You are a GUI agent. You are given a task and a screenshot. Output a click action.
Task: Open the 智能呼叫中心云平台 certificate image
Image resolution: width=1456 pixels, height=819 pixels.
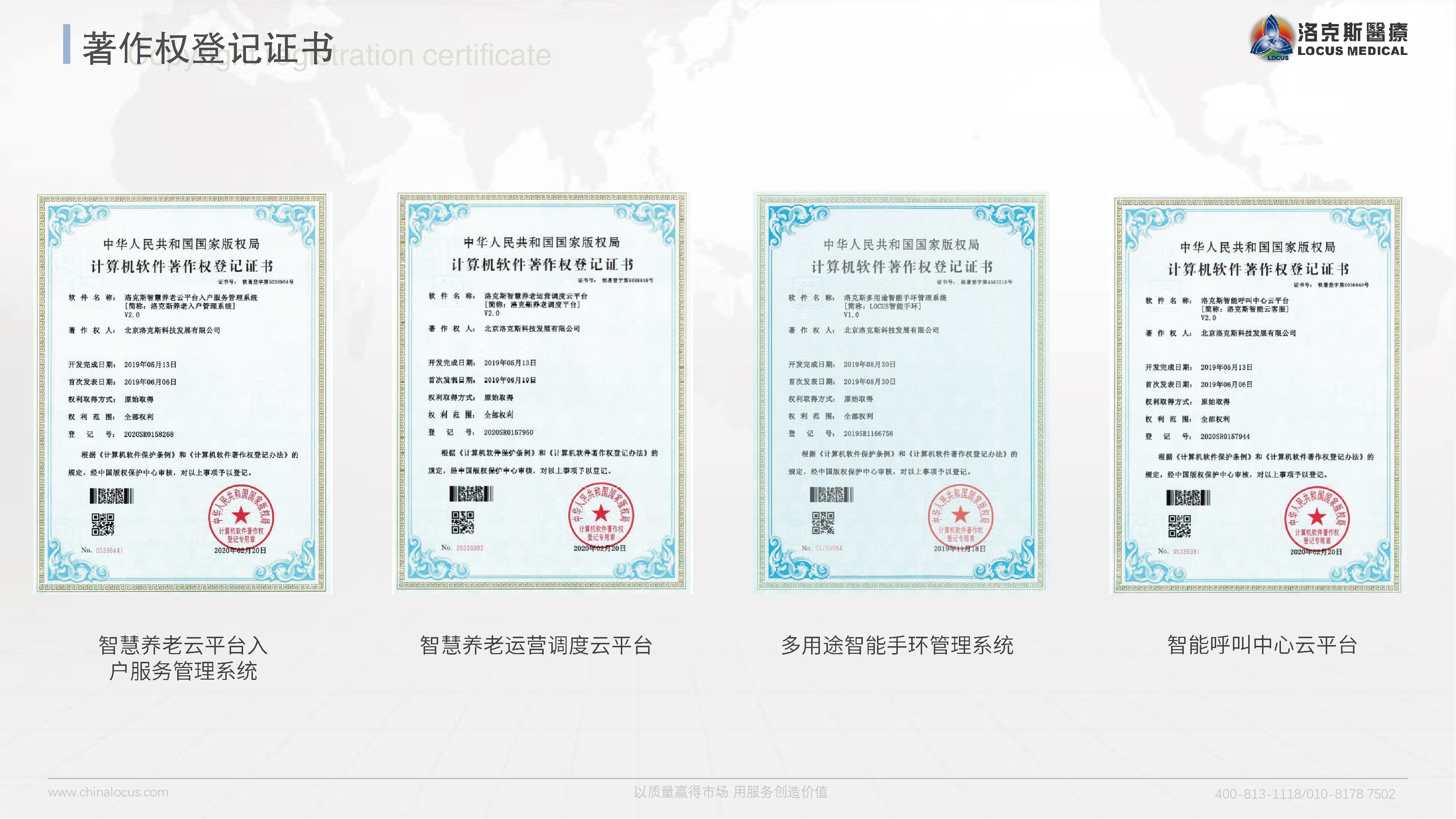click(x=1258, y=395)
